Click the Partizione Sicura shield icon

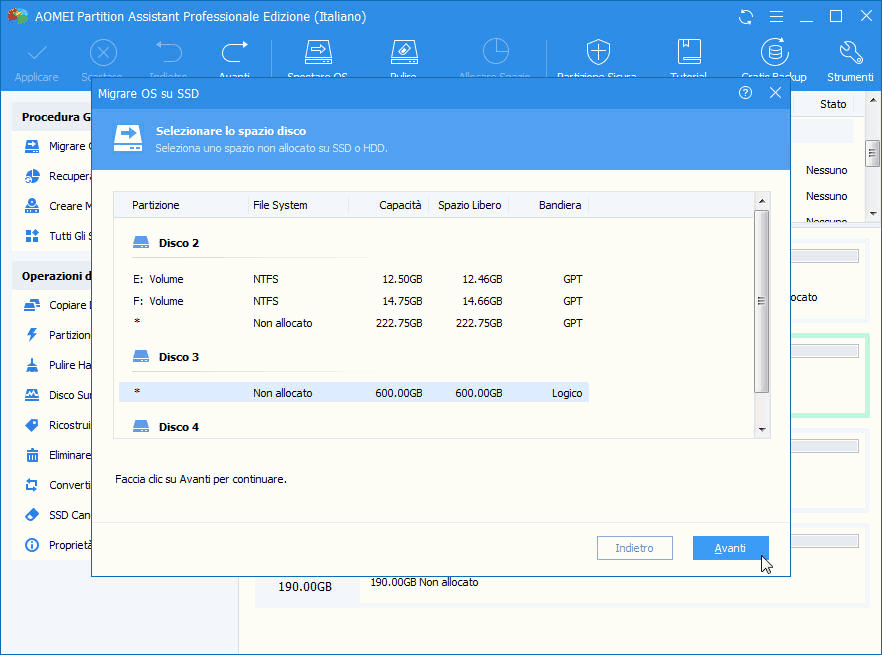597,53
